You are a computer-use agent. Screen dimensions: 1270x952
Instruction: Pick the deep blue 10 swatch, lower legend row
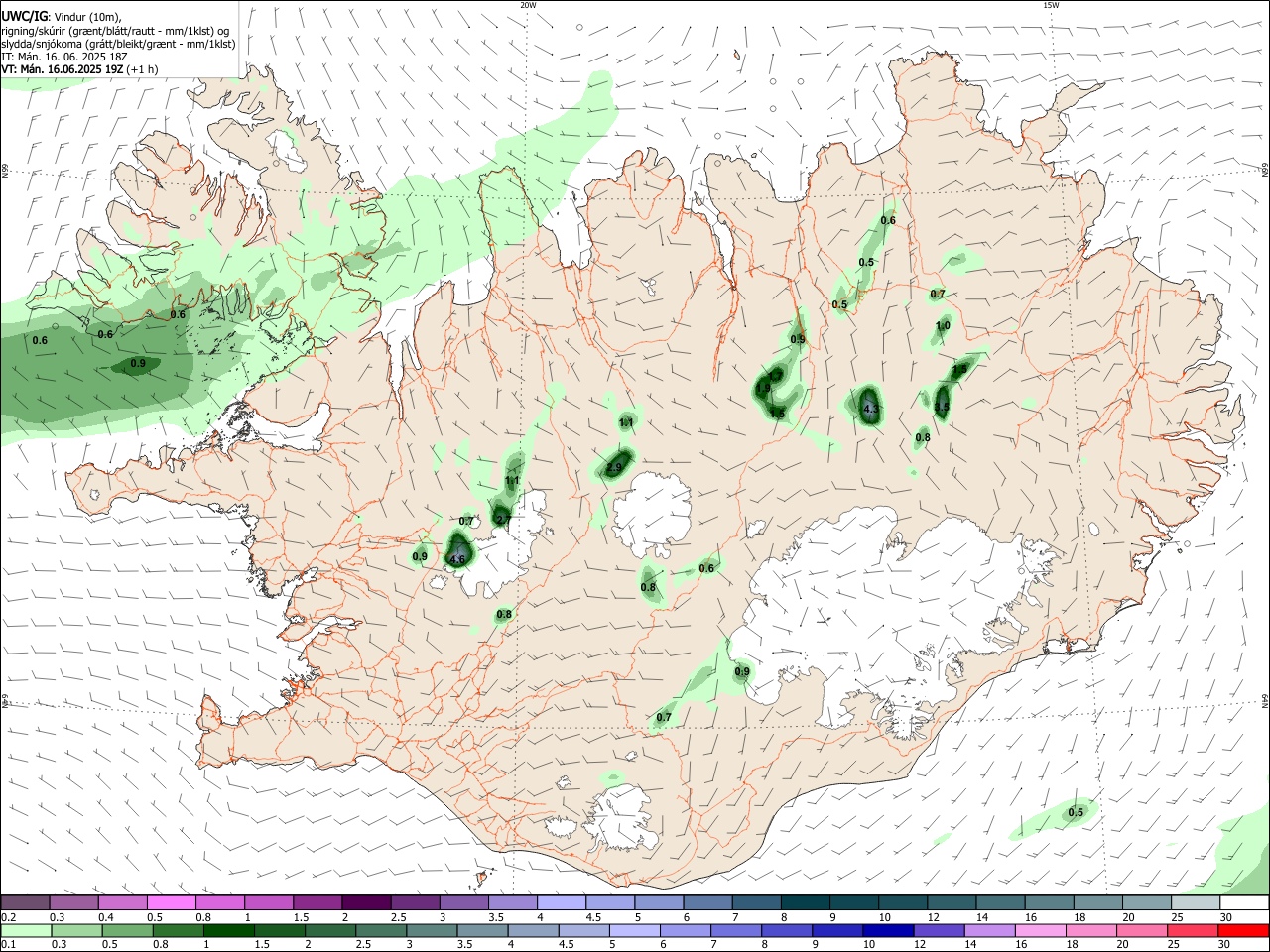(x=886, y=931)
